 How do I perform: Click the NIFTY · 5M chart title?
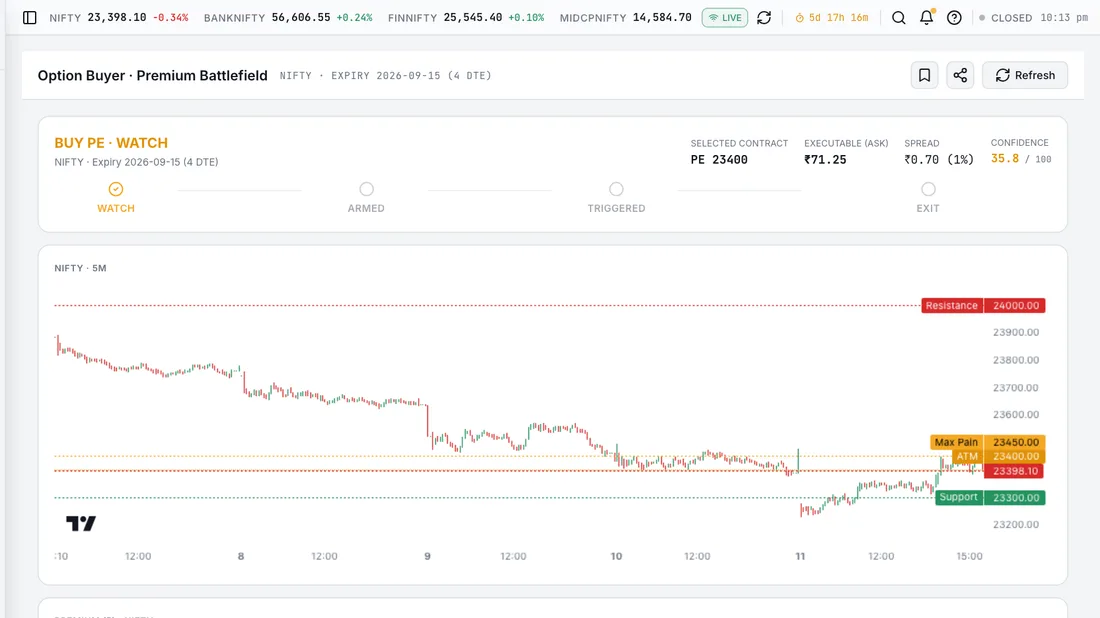[81, 268]
